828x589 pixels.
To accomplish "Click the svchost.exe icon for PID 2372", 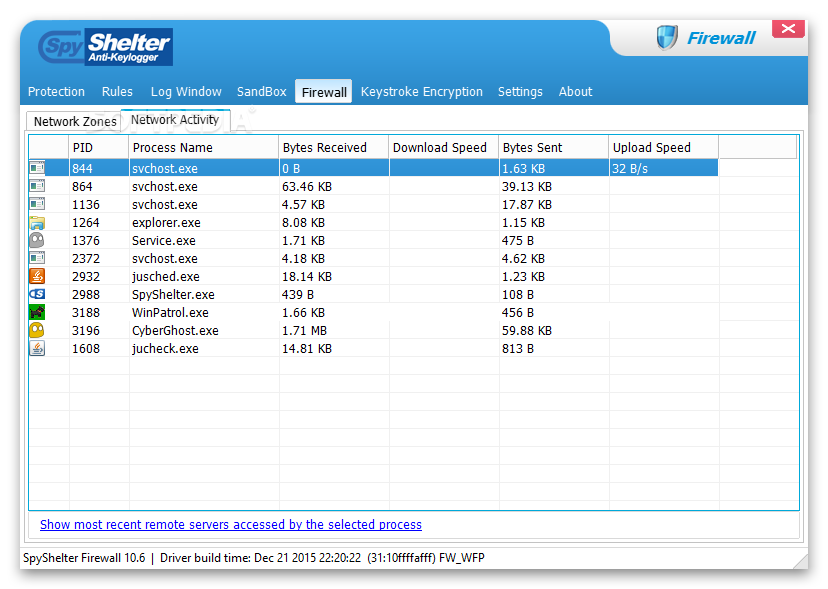I will coord(37,258).
